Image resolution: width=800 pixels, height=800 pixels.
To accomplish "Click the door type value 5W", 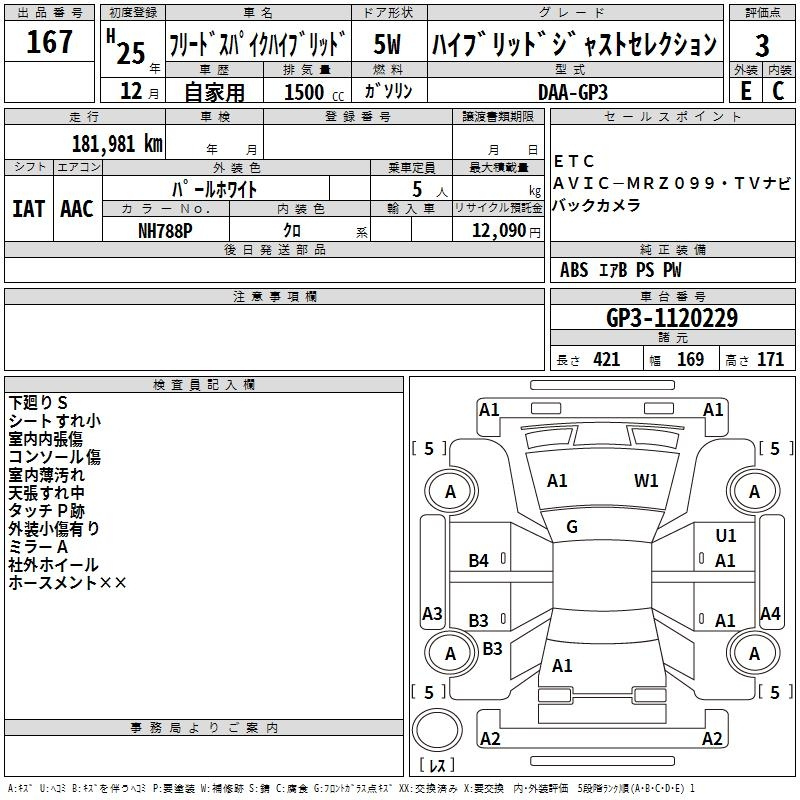I will (x=387, y=44).
